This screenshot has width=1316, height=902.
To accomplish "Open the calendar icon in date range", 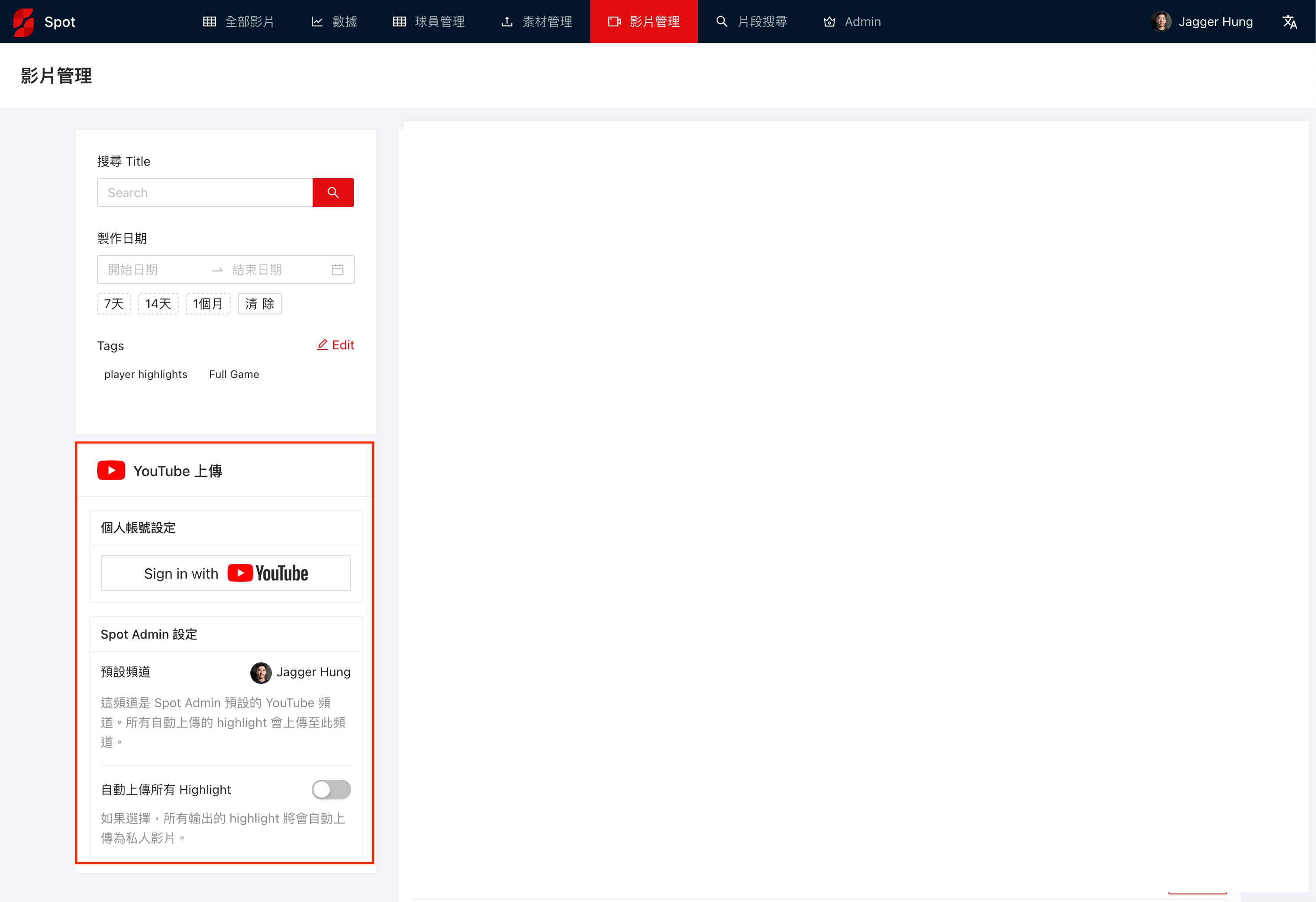I will [x=337, y=270].
